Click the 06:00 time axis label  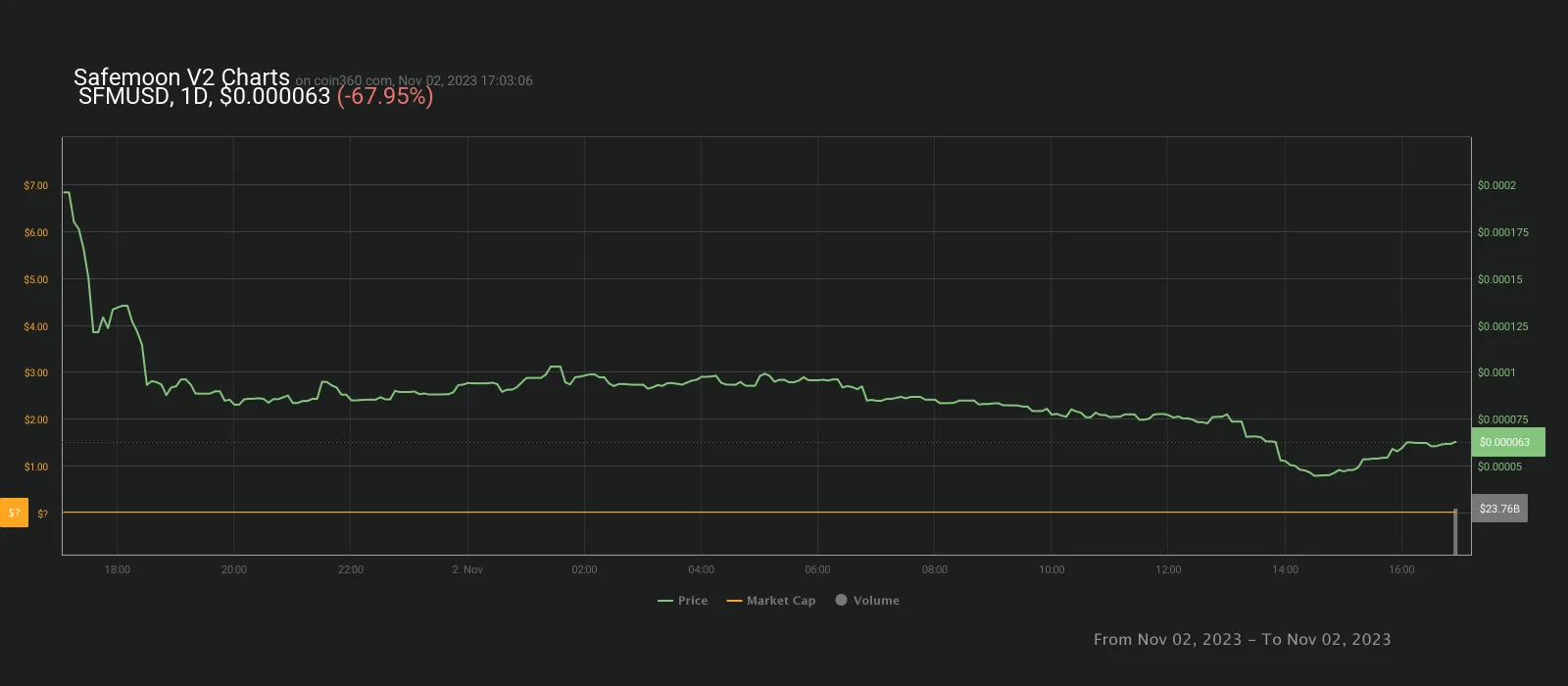[x=817, y=569]
